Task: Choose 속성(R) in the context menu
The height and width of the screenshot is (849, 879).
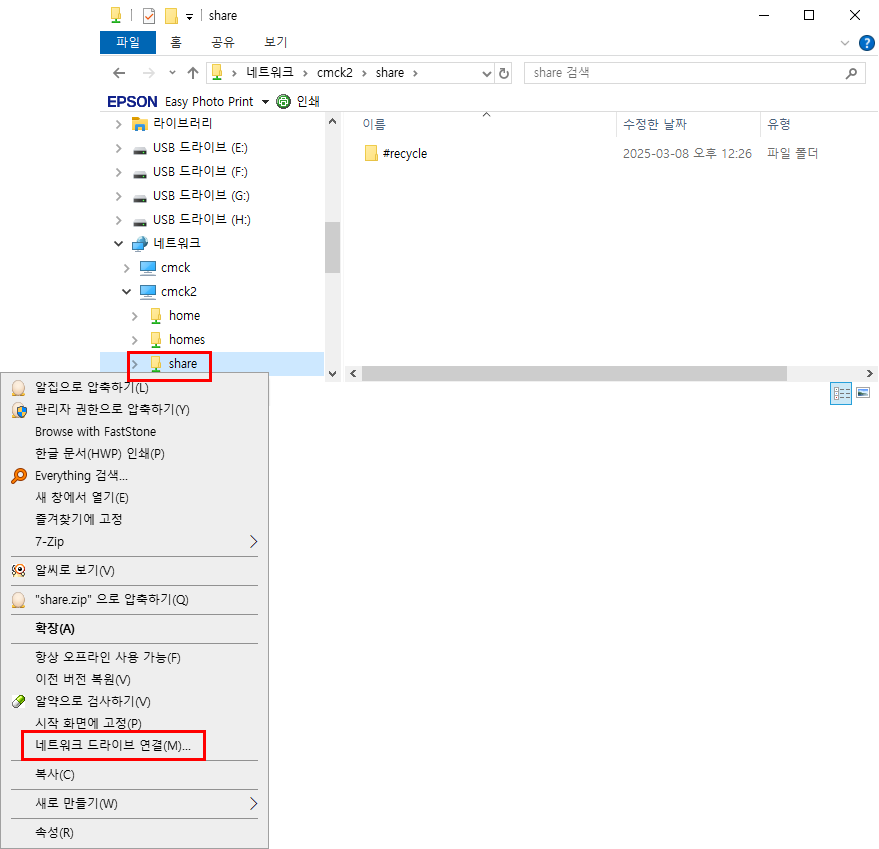Action: (x=135, y=833)
